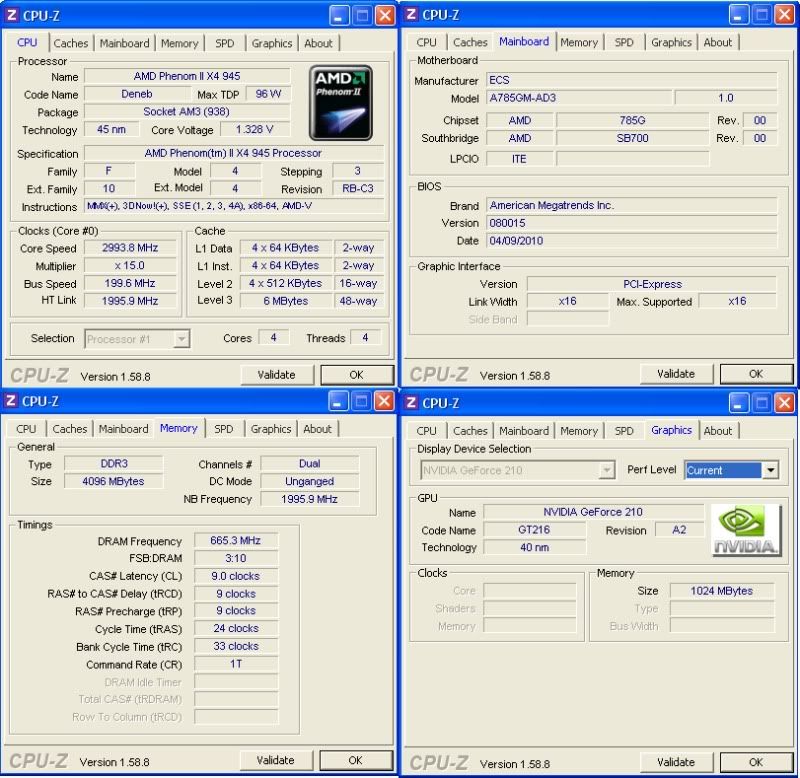Viewport: 800px width, 778px height.
Task: Minimize the Mainboard tab window
Action: pyautogui.click(x=738, y=14)
